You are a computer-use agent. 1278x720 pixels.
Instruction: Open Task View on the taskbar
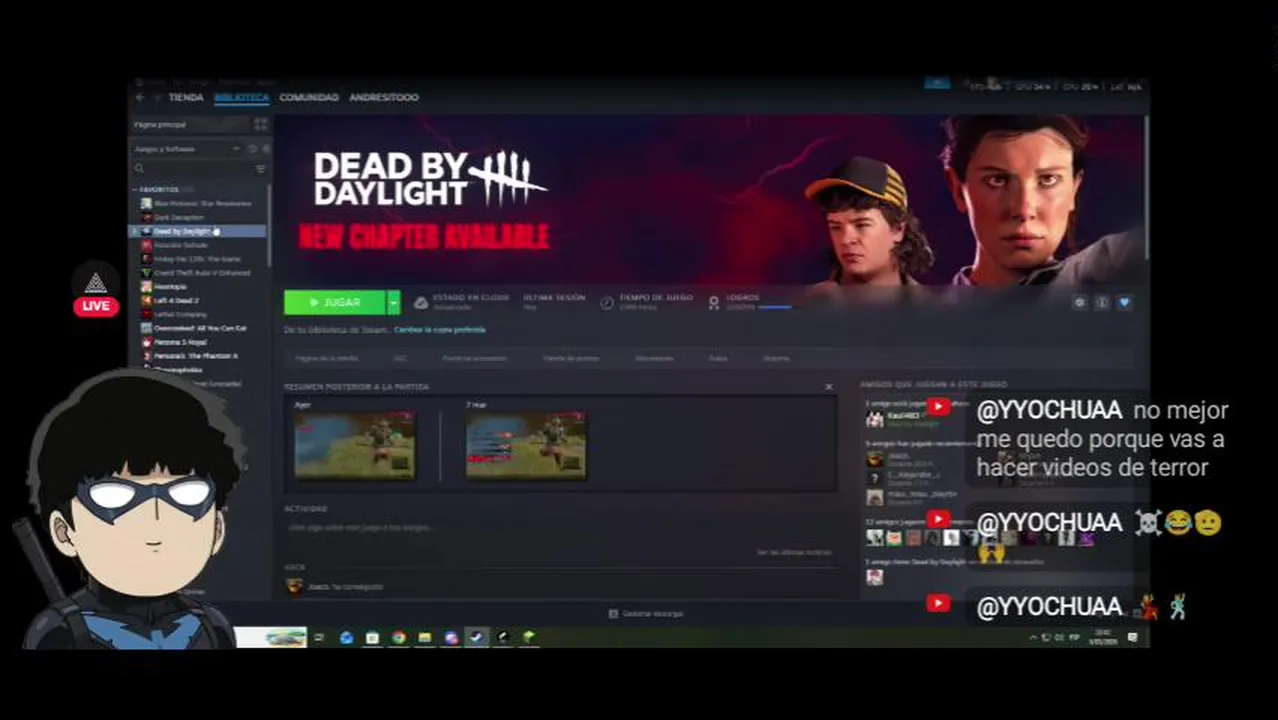pyautogui.click(x=319, y=637)
